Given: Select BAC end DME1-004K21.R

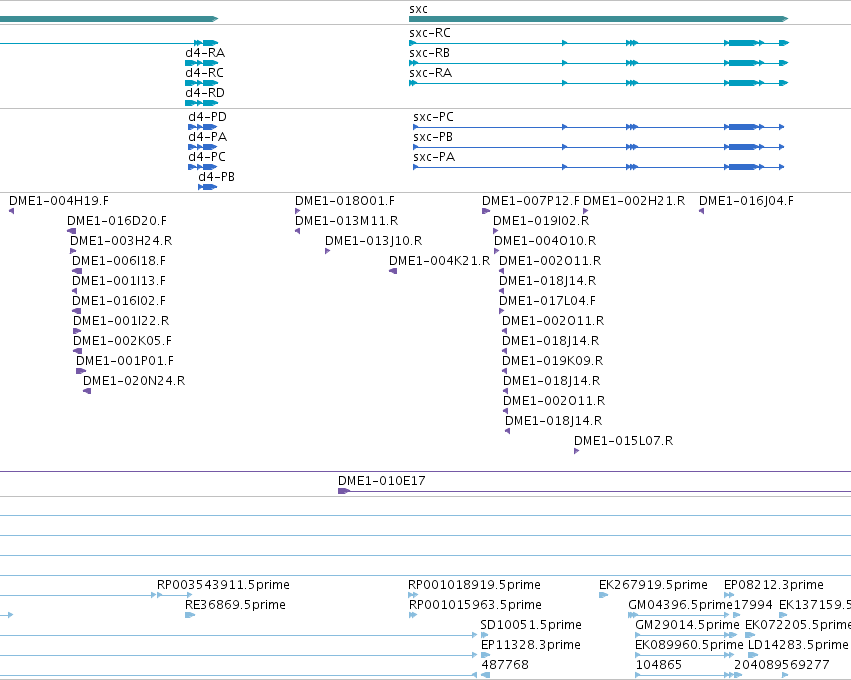Looking at the screenshot, I should pyautogui.click(x=440, y=262).
